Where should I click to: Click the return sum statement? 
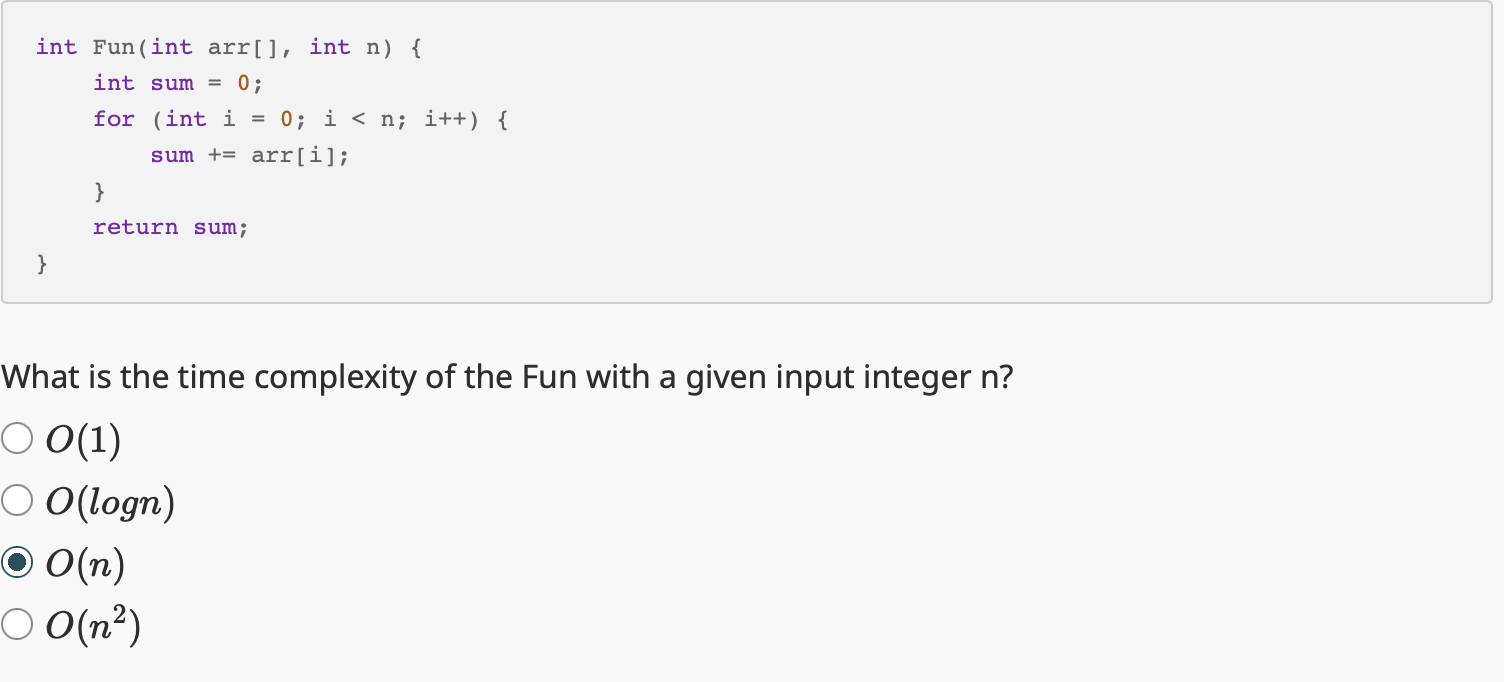(170, 227)
